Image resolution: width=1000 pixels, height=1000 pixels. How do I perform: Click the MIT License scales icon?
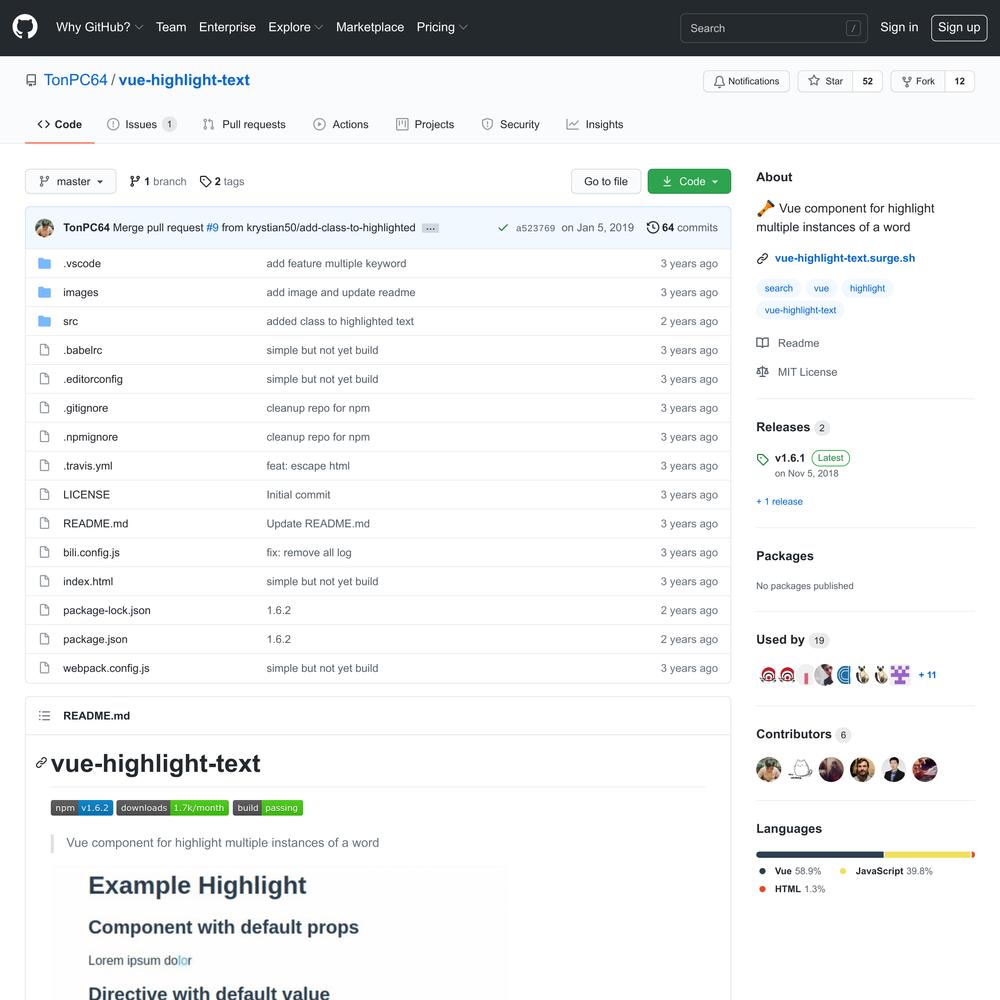pos(762,372)
